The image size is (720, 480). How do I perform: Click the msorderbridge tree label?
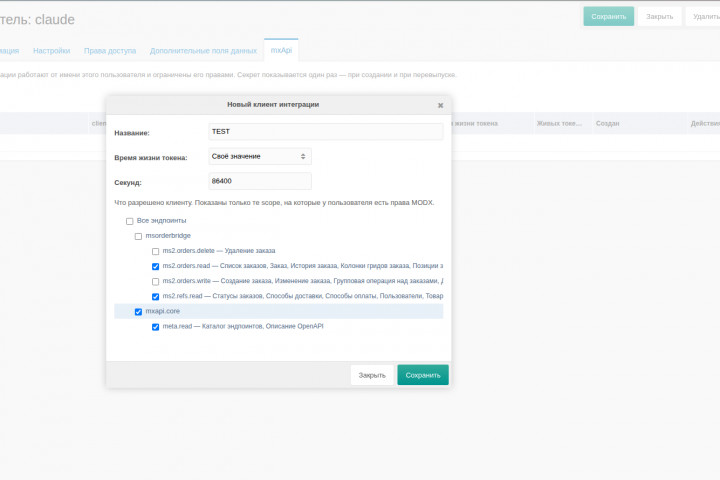pos(168,236)
